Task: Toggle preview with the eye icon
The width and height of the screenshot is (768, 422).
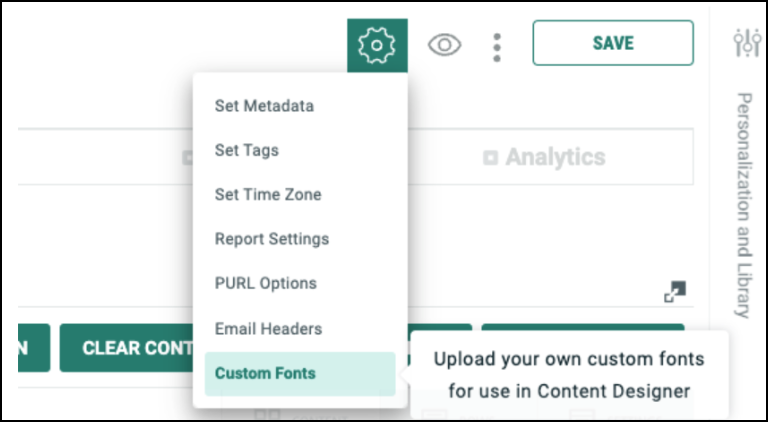Action: pyautogui.click(x=444, y=45)
